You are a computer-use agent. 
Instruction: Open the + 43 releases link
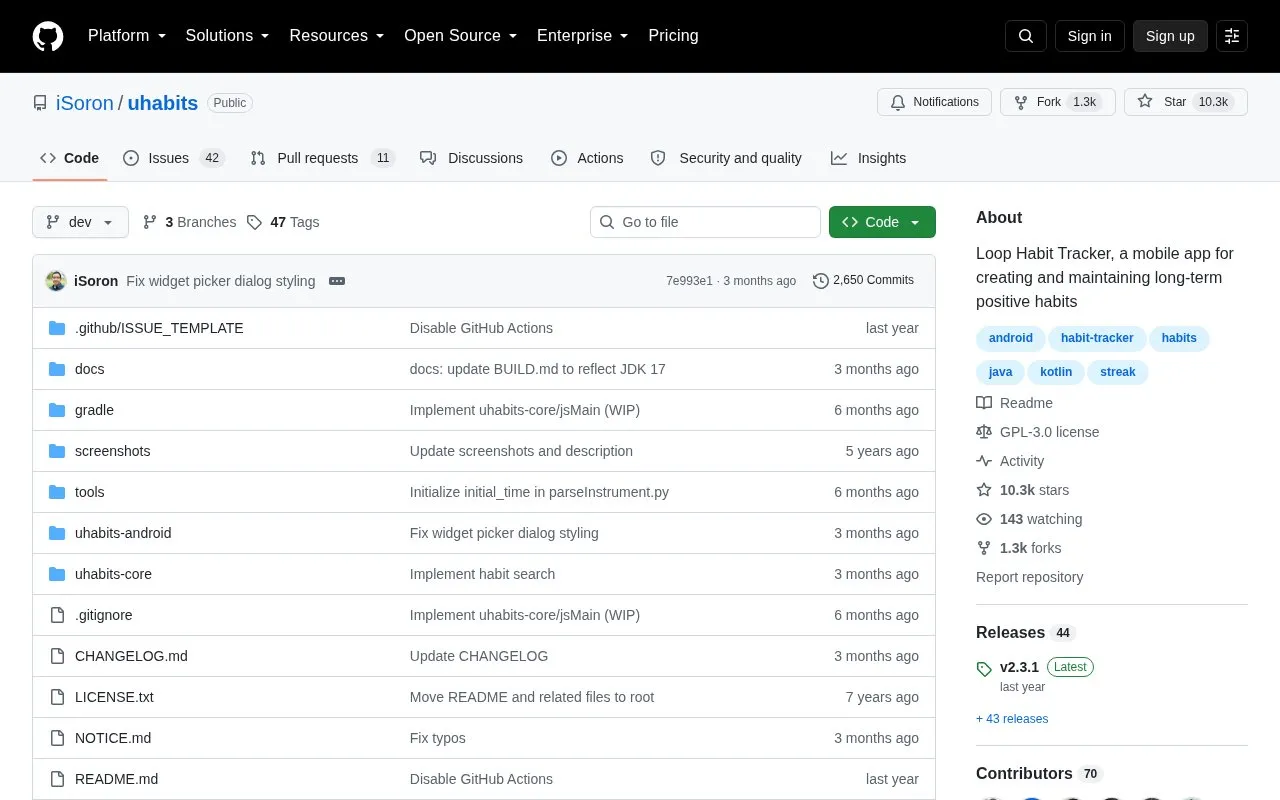[x=1012, y=719]
